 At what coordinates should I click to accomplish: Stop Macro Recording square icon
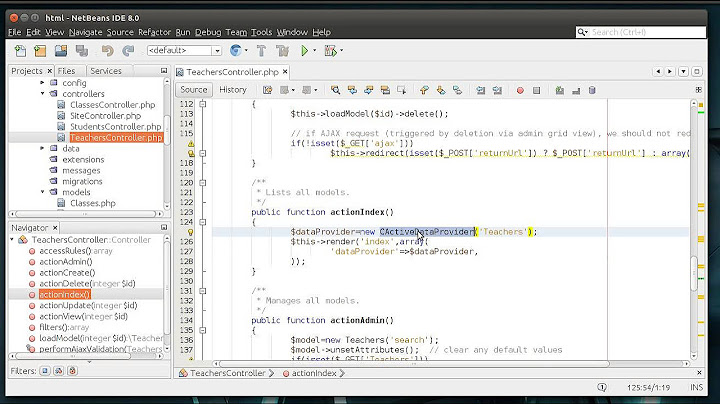[x=536, y=90]
